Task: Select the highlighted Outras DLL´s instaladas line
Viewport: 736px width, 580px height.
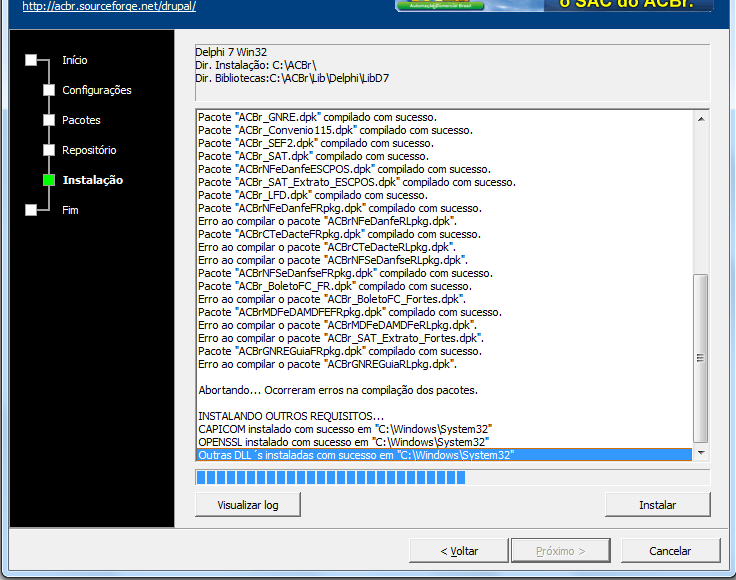Action: click(x=444, y=455)
